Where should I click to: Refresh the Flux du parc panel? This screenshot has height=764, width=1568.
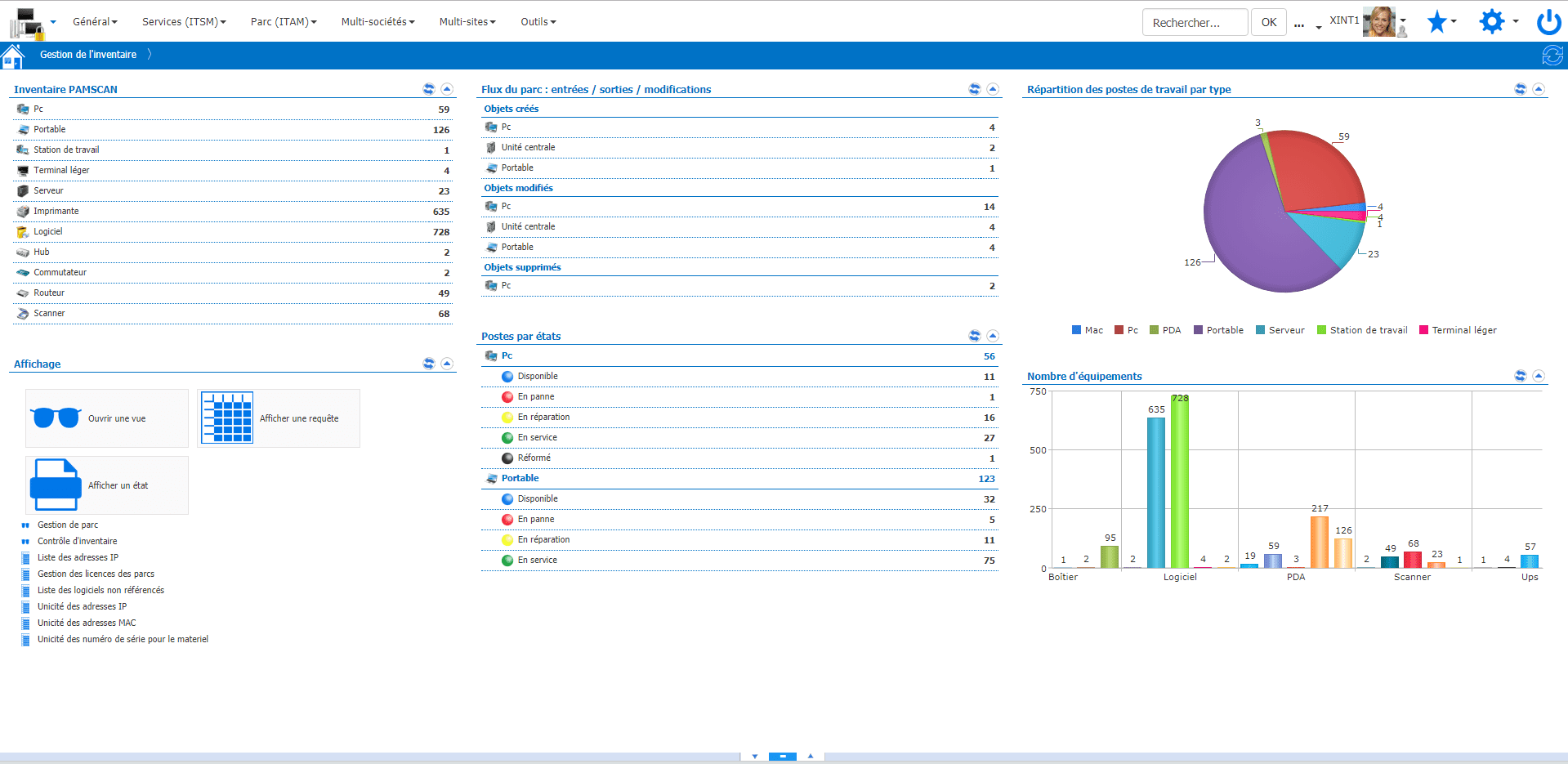point(975,89)
